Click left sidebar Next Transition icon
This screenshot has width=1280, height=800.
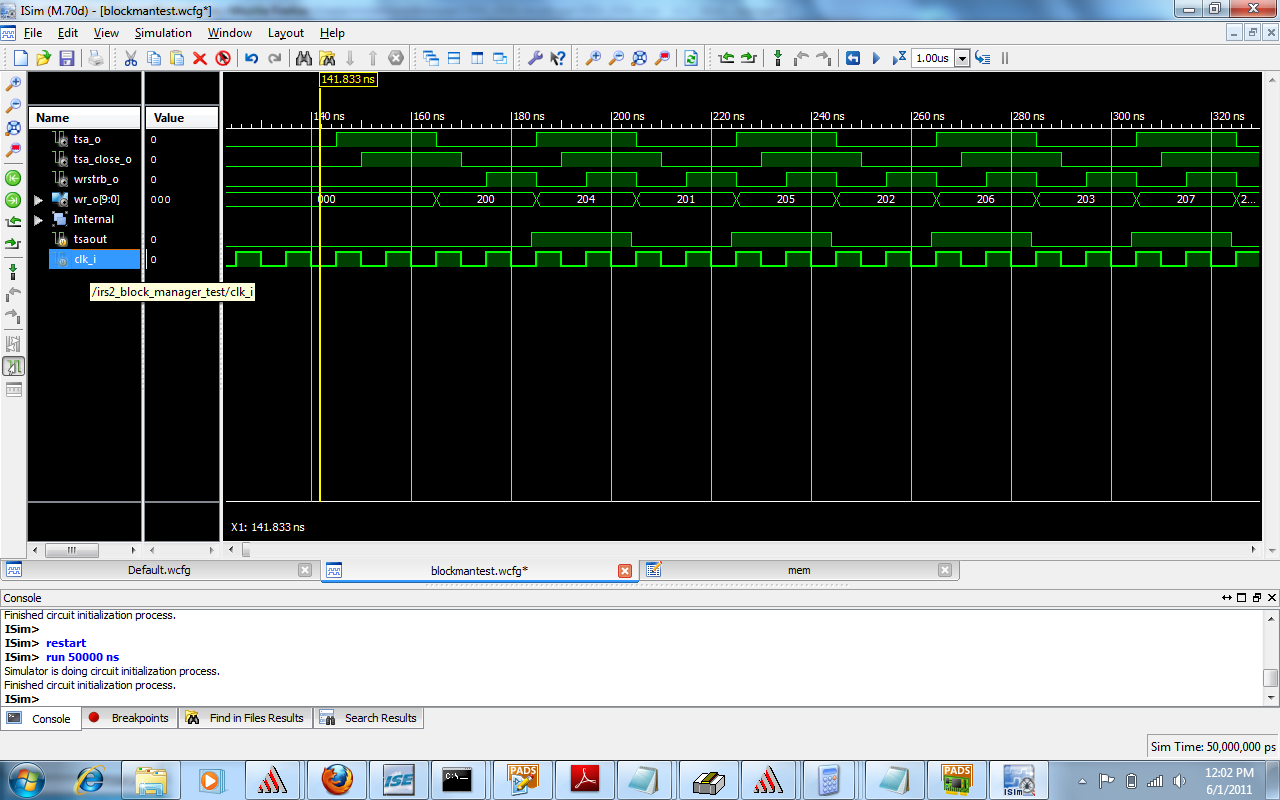[x=13, y=244]
